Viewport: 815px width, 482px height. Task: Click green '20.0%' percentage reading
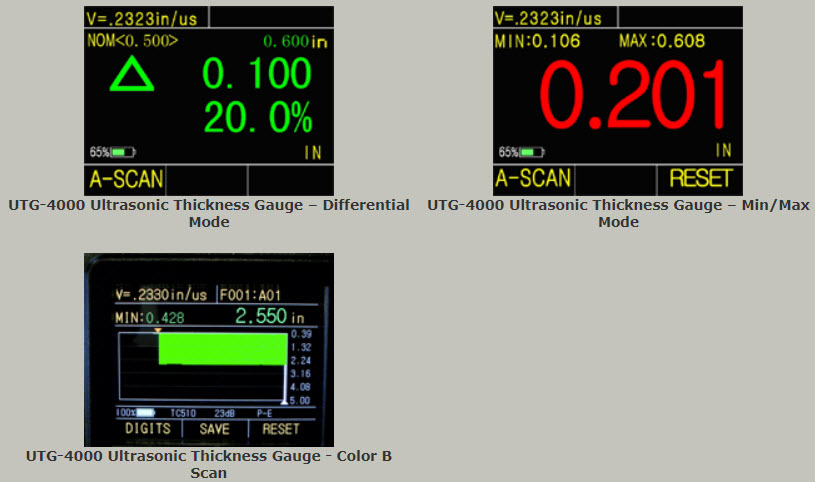tap(258, 118)
